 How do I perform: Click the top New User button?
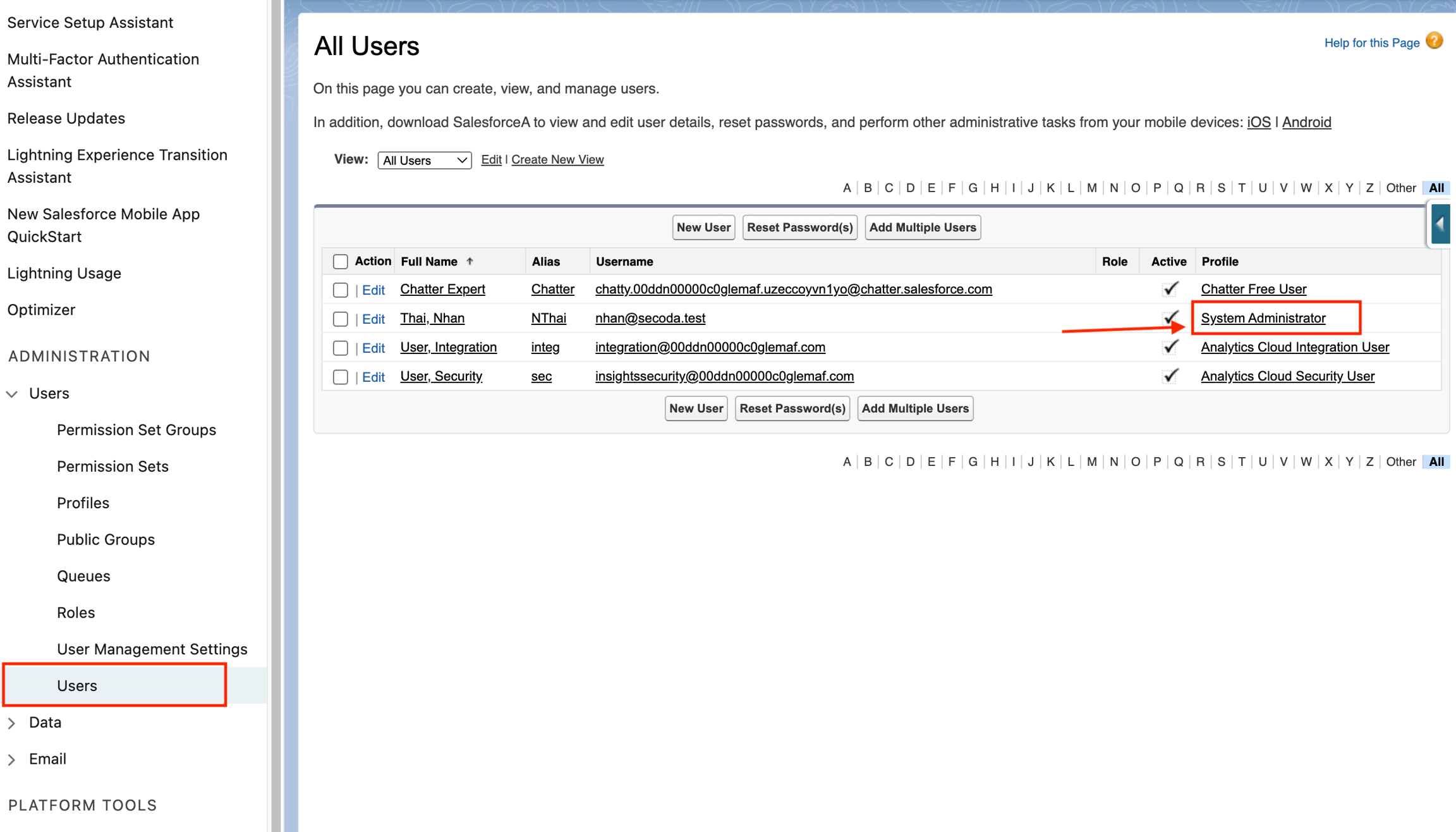703,227
